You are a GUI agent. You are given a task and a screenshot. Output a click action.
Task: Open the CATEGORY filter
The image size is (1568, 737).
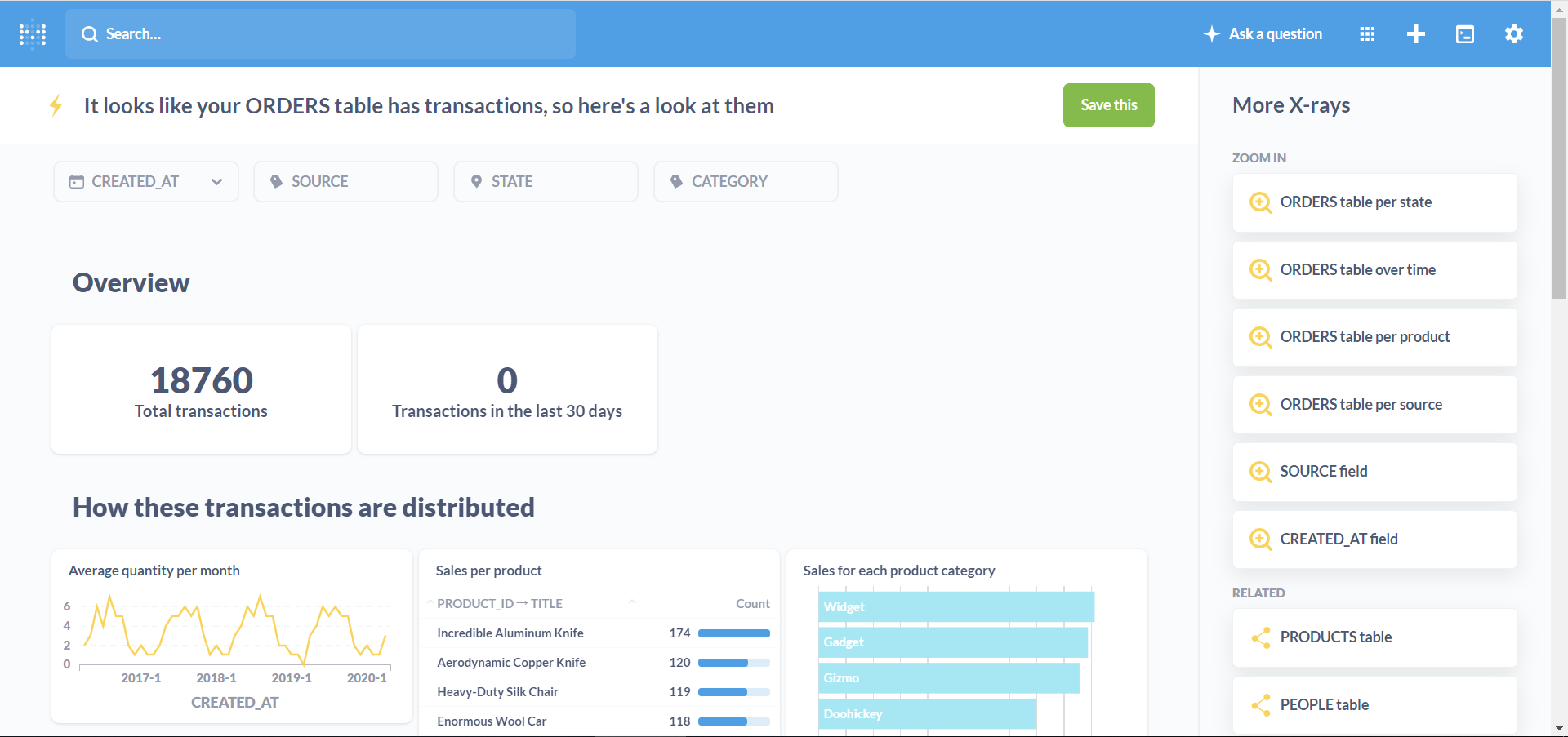pos(745,181)
